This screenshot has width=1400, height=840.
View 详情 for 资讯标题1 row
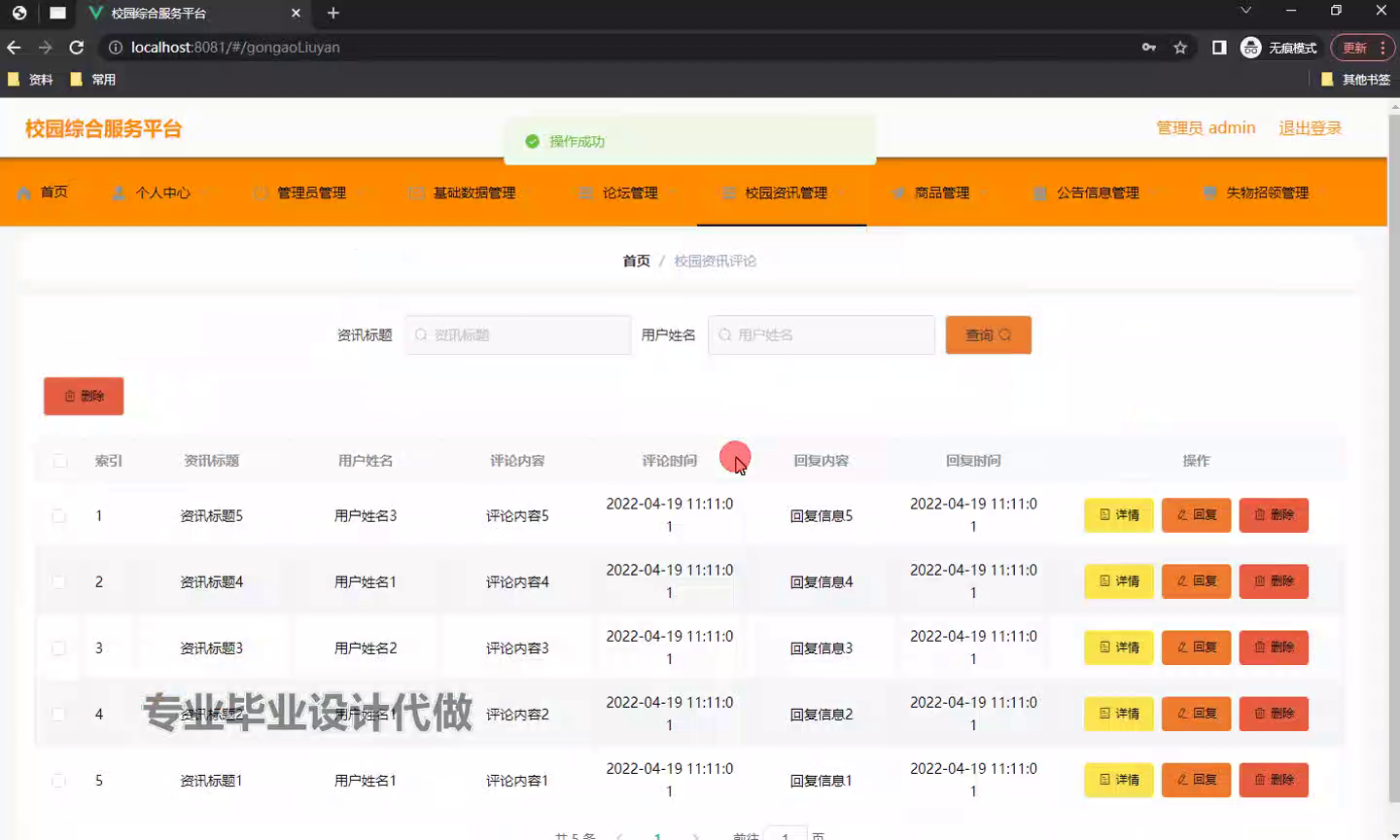(x=1119, y=780)
